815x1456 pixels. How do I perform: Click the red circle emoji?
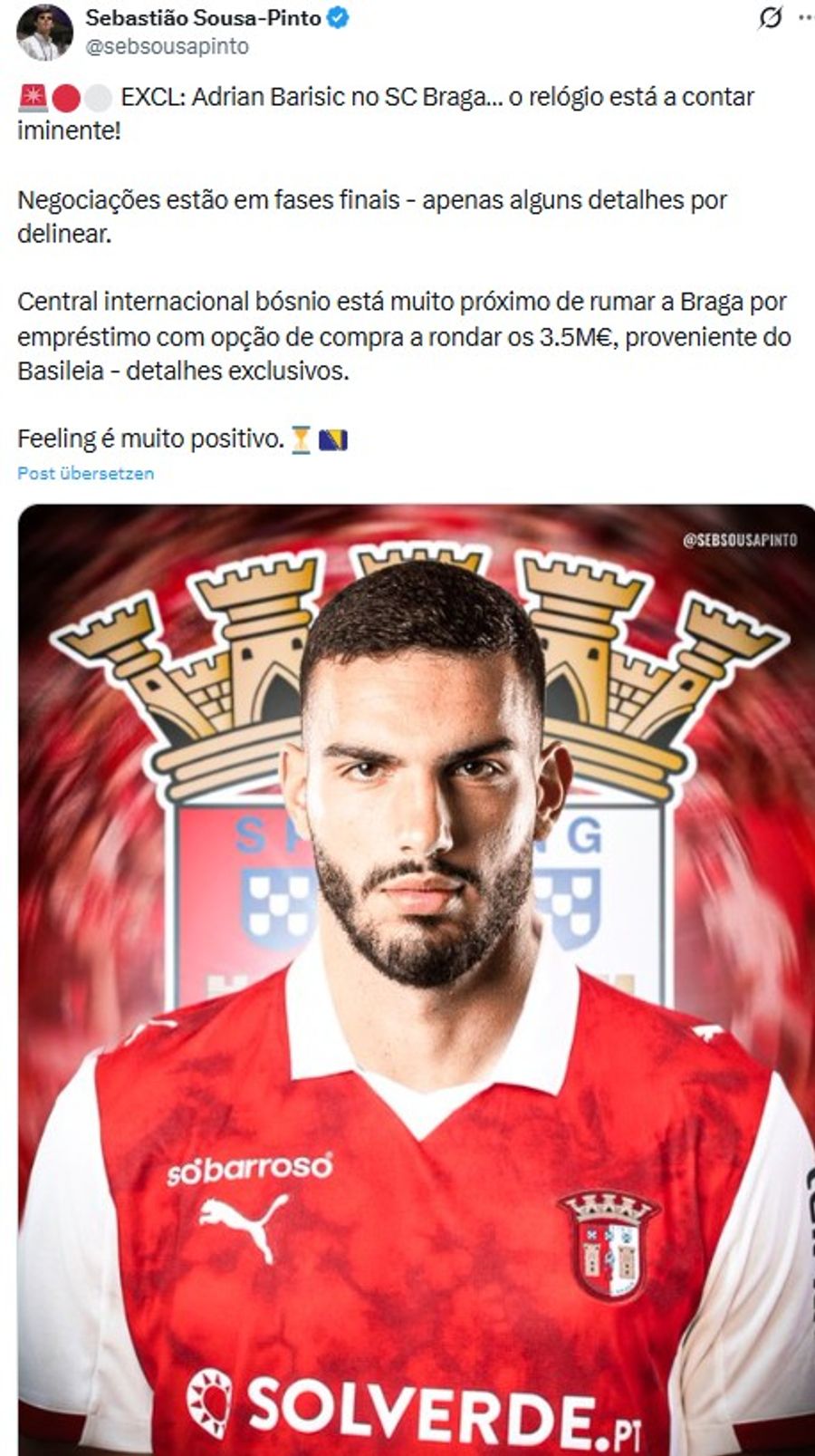click(65, 98)
